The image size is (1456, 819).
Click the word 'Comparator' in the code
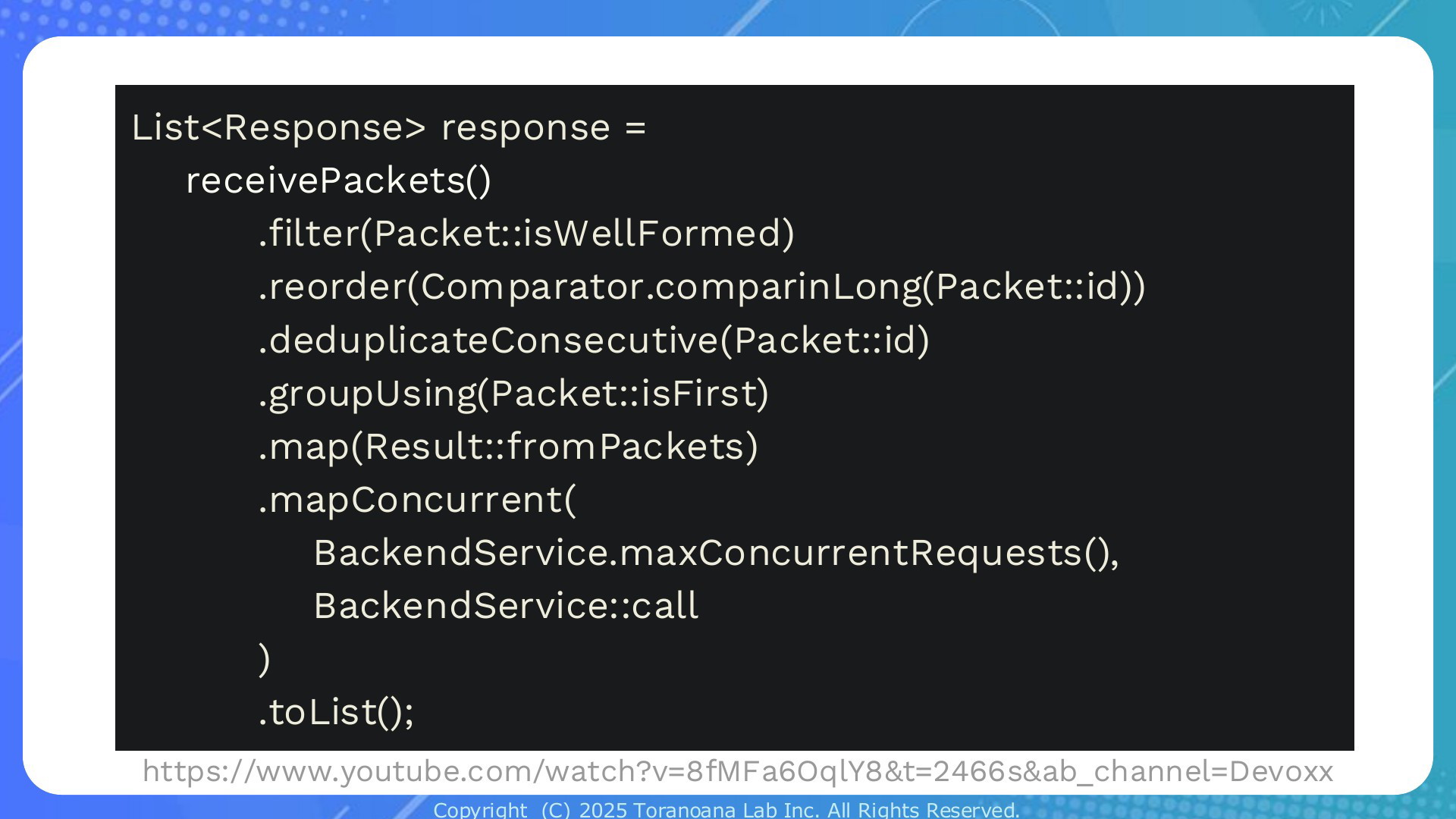pos(532,287)
